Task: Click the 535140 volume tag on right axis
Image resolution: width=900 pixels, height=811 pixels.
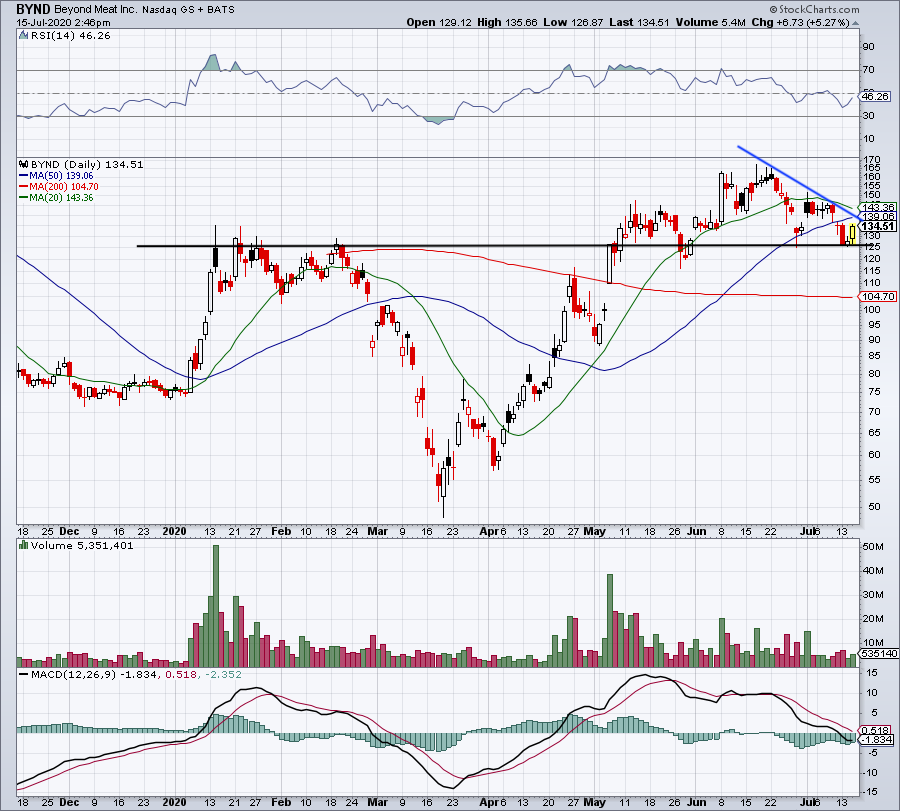Action: (879, 654)
